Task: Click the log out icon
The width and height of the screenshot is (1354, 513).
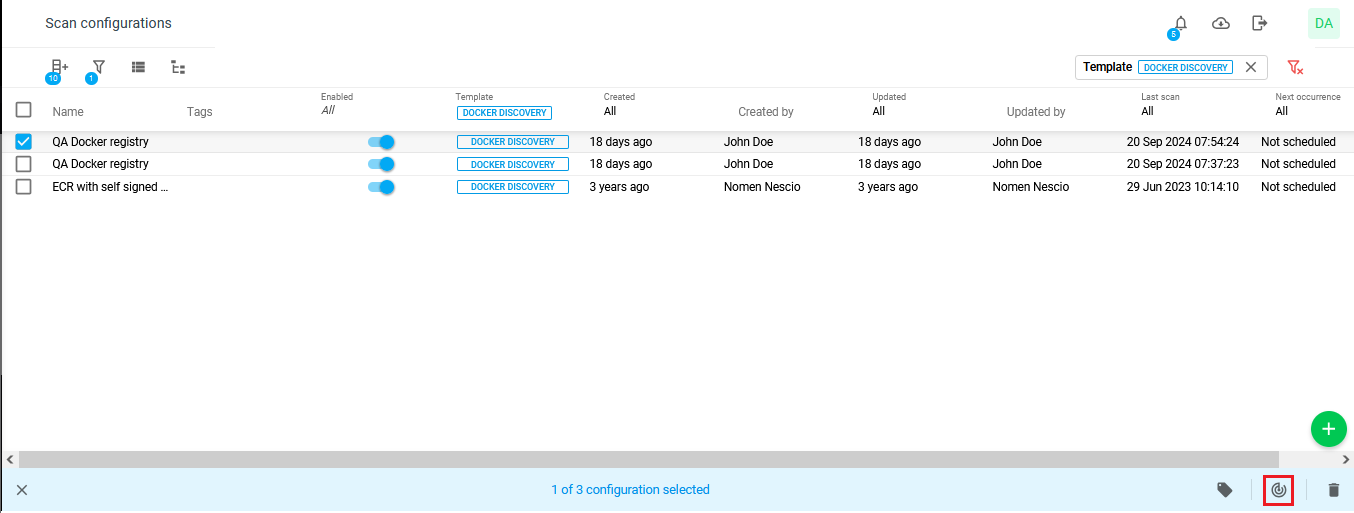Action: point(1260,23)
